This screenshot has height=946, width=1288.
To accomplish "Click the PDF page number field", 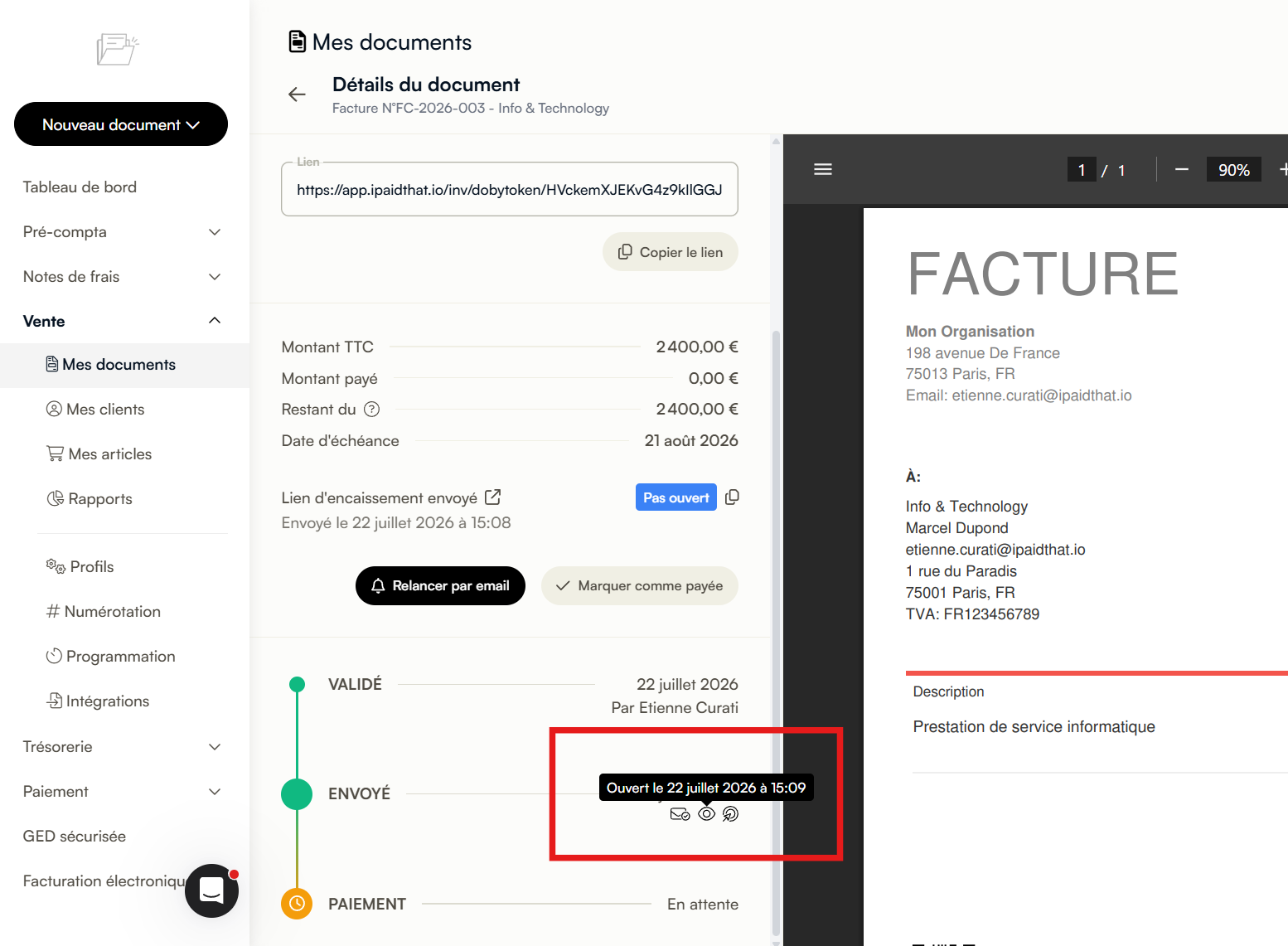I will pos(1082,170).
